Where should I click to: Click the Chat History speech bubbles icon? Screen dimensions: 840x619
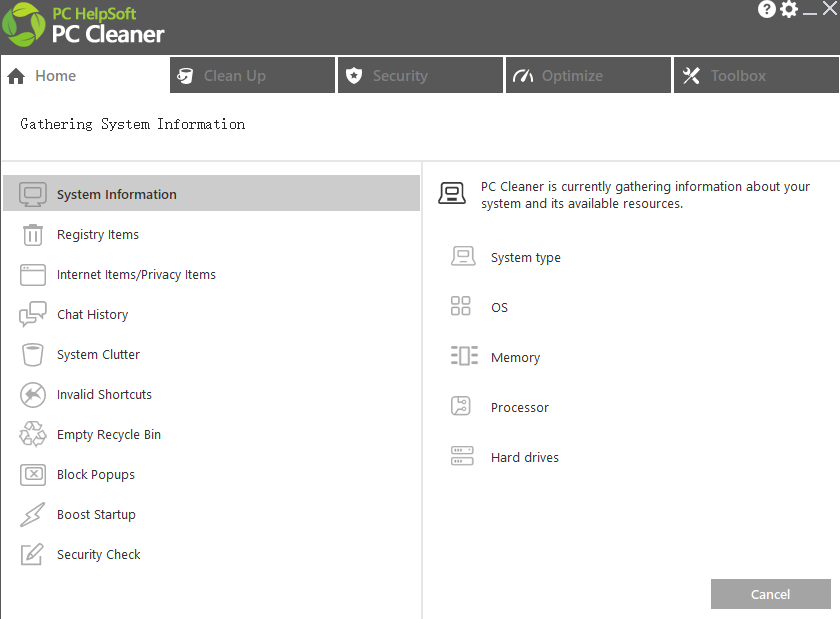click(x=33, y=315)
